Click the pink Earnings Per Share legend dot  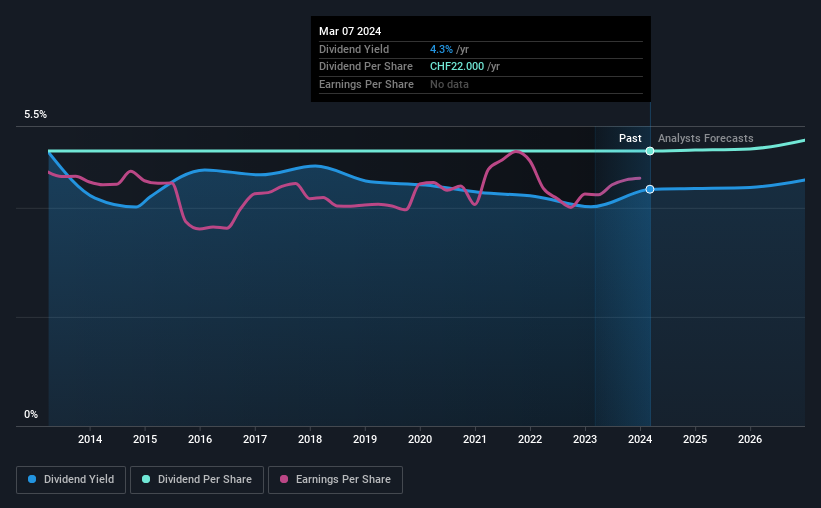pos(284,479)
